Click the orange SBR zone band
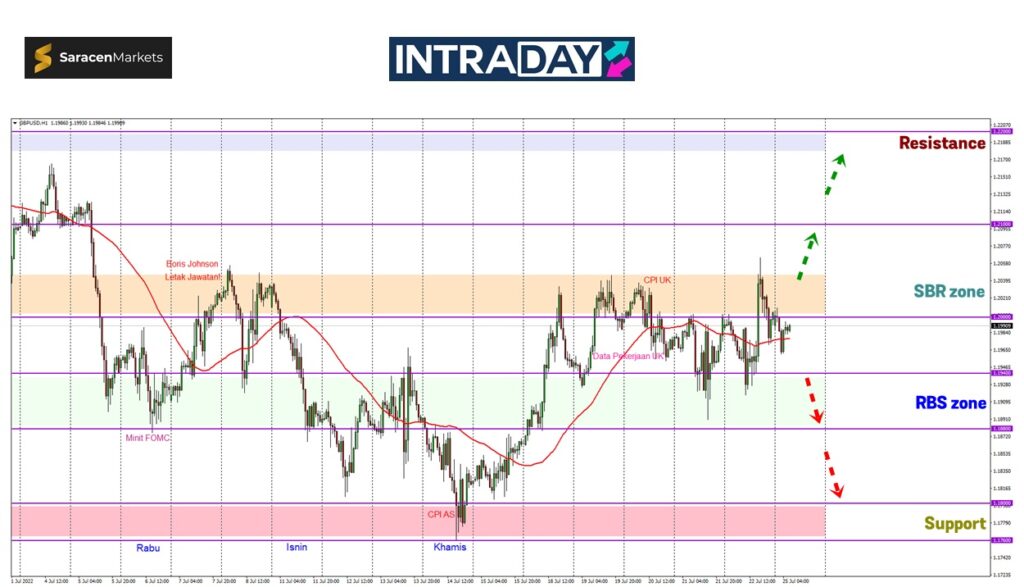 coord(400,295)
